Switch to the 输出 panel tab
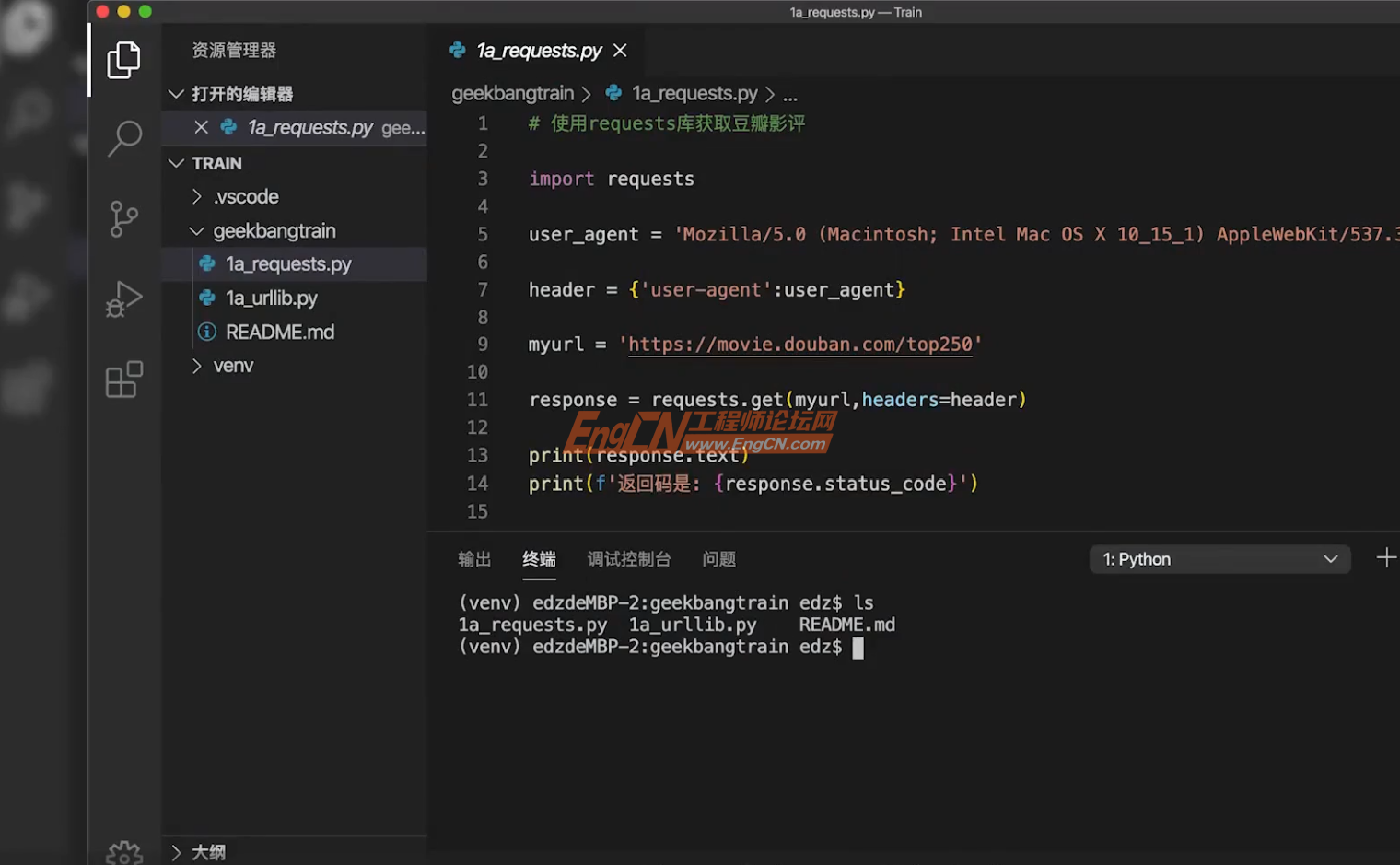Image resolution: width=1400 pixels, height=865 pixels. 473,559
